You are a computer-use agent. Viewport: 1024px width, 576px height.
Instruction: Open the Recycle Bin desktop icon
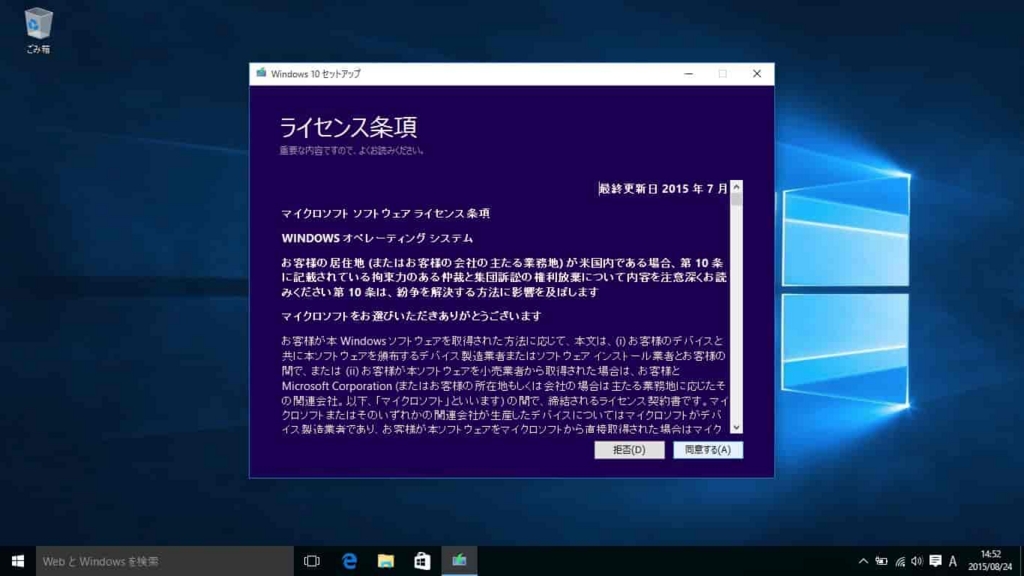click(38, 30)
